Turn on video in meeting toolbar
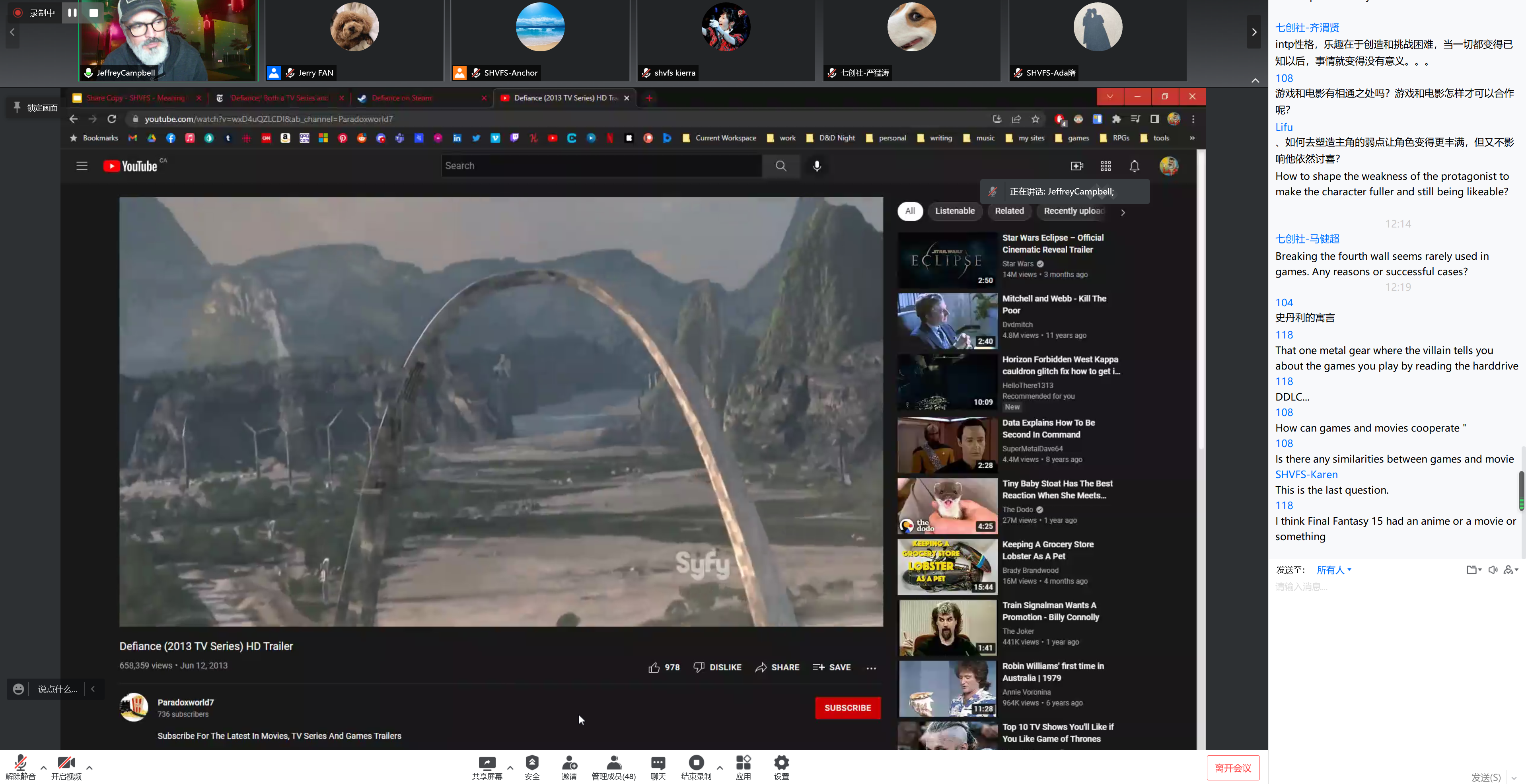Viewport: 1526px width, 784px height. [x=66, y=767]
